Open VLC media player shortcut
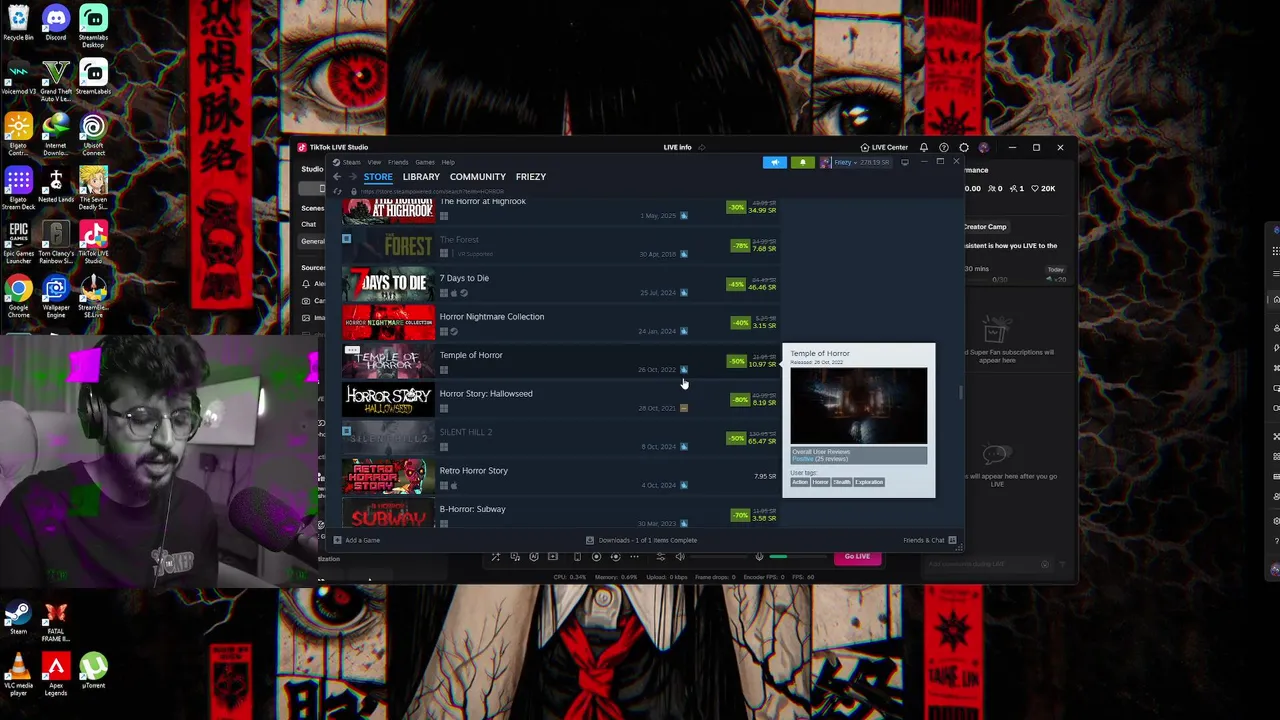 [x=18, y=675]
